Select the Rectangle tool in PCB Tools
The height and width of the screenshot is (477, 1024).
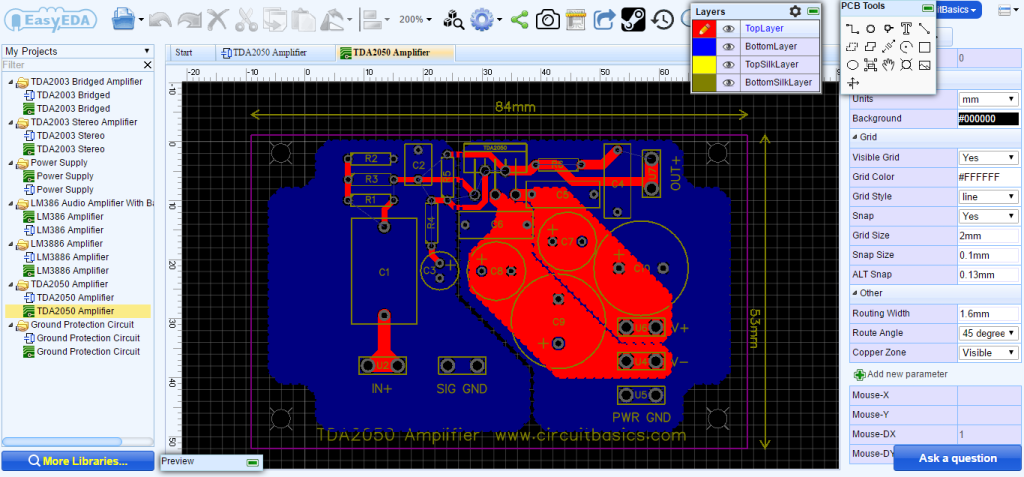click(x=924, y=46)
